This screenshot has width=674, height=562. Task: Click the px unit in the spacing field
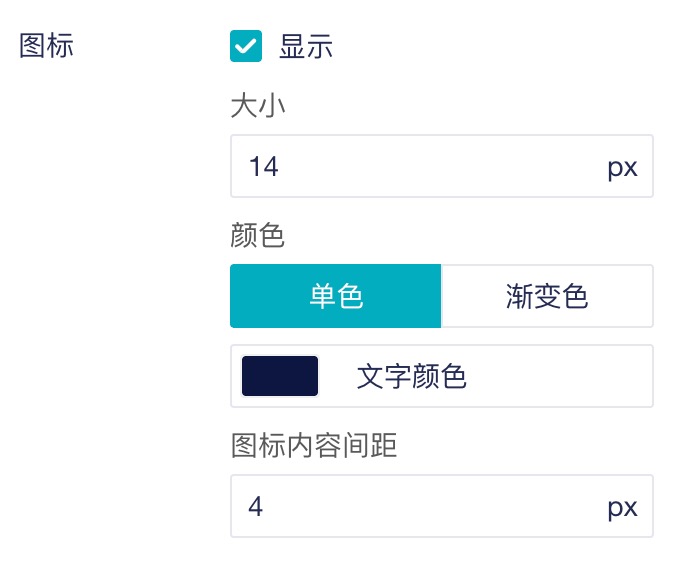point(622,507)
